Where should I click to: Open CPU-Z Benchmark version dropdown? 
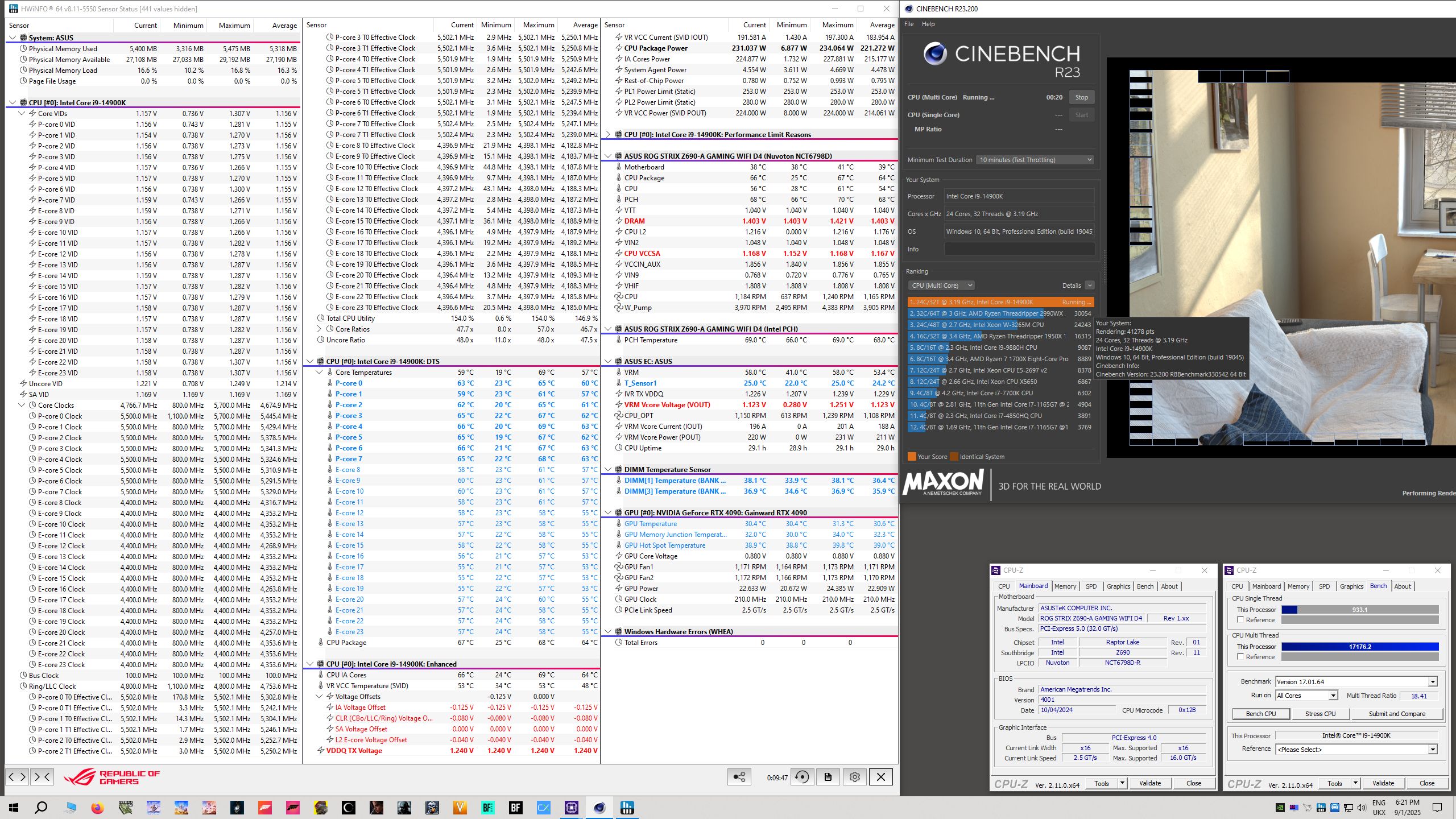[x=1356, y=682]
